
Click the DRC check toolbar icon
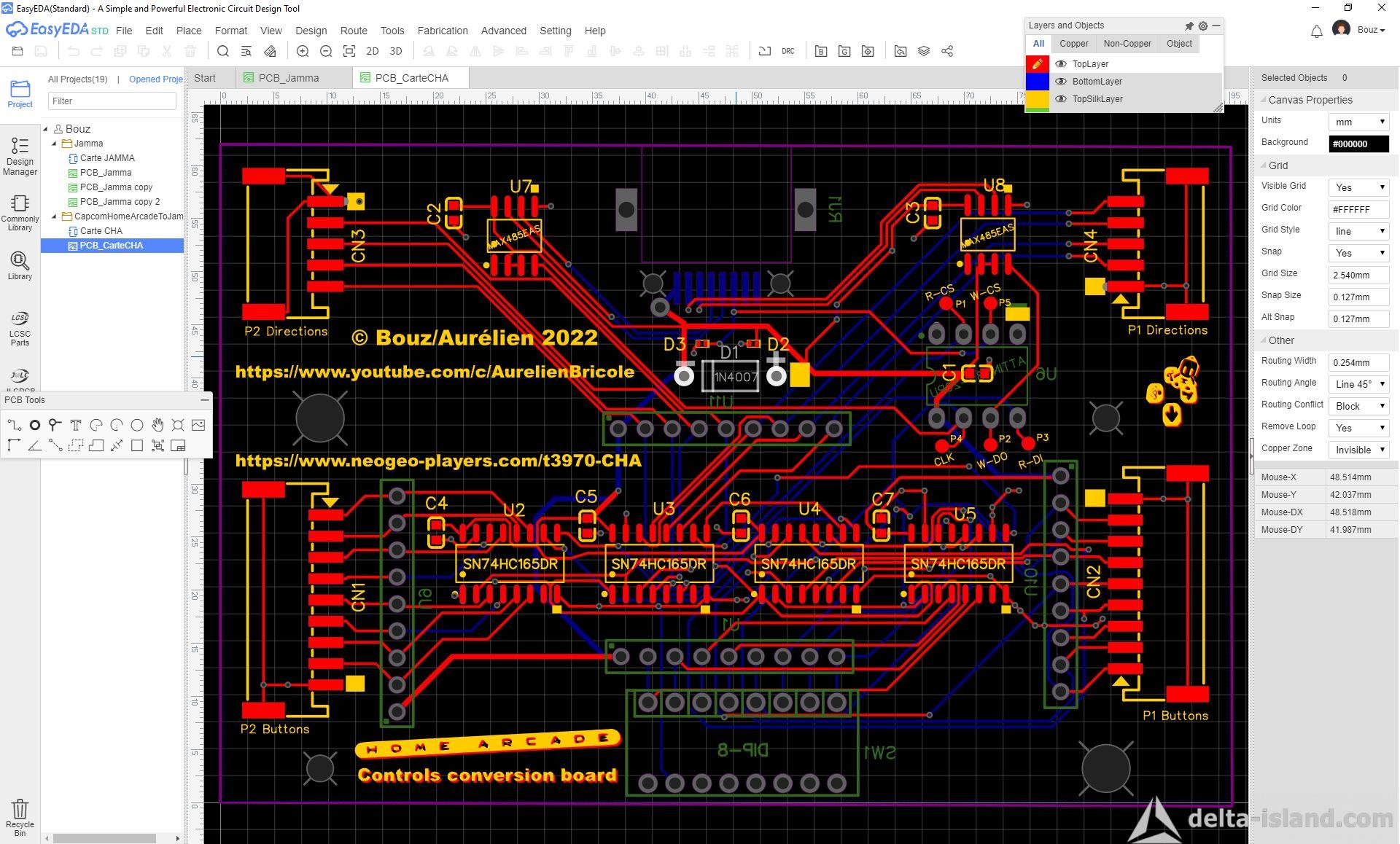click(x=787, y=51)
